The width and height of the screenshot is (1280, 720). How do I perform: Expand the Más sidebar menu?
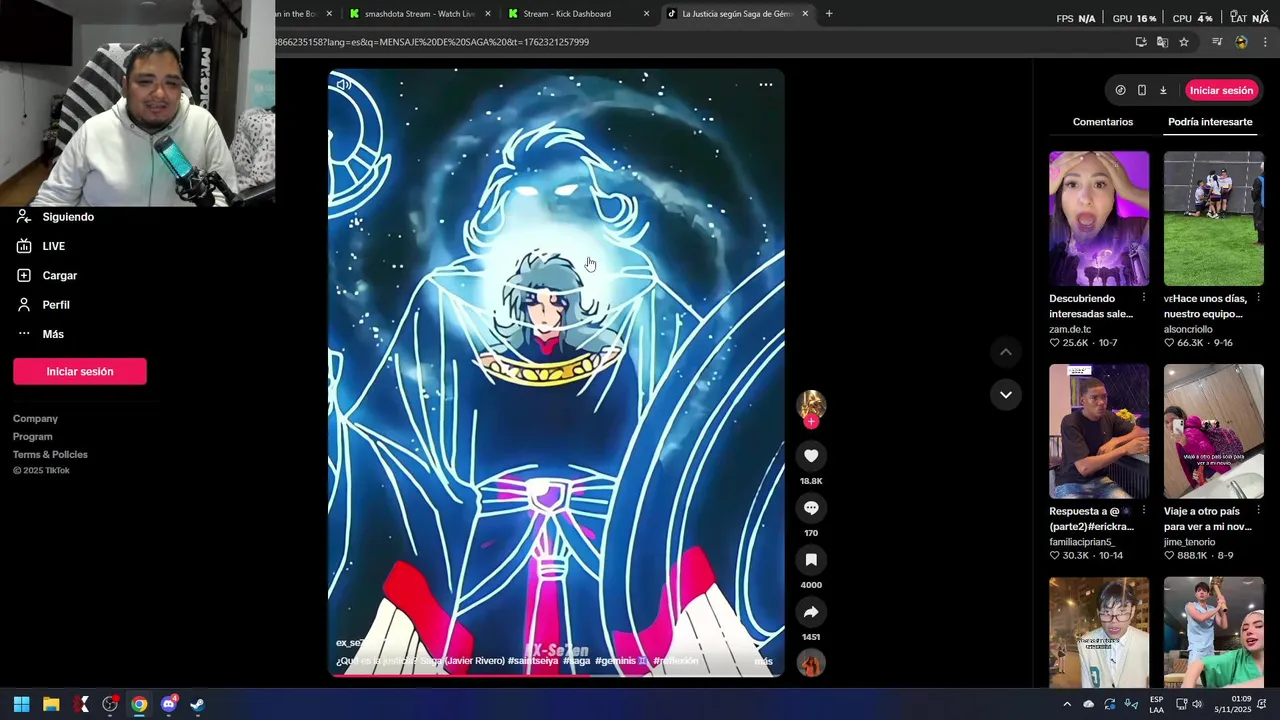tap(53, 334)
